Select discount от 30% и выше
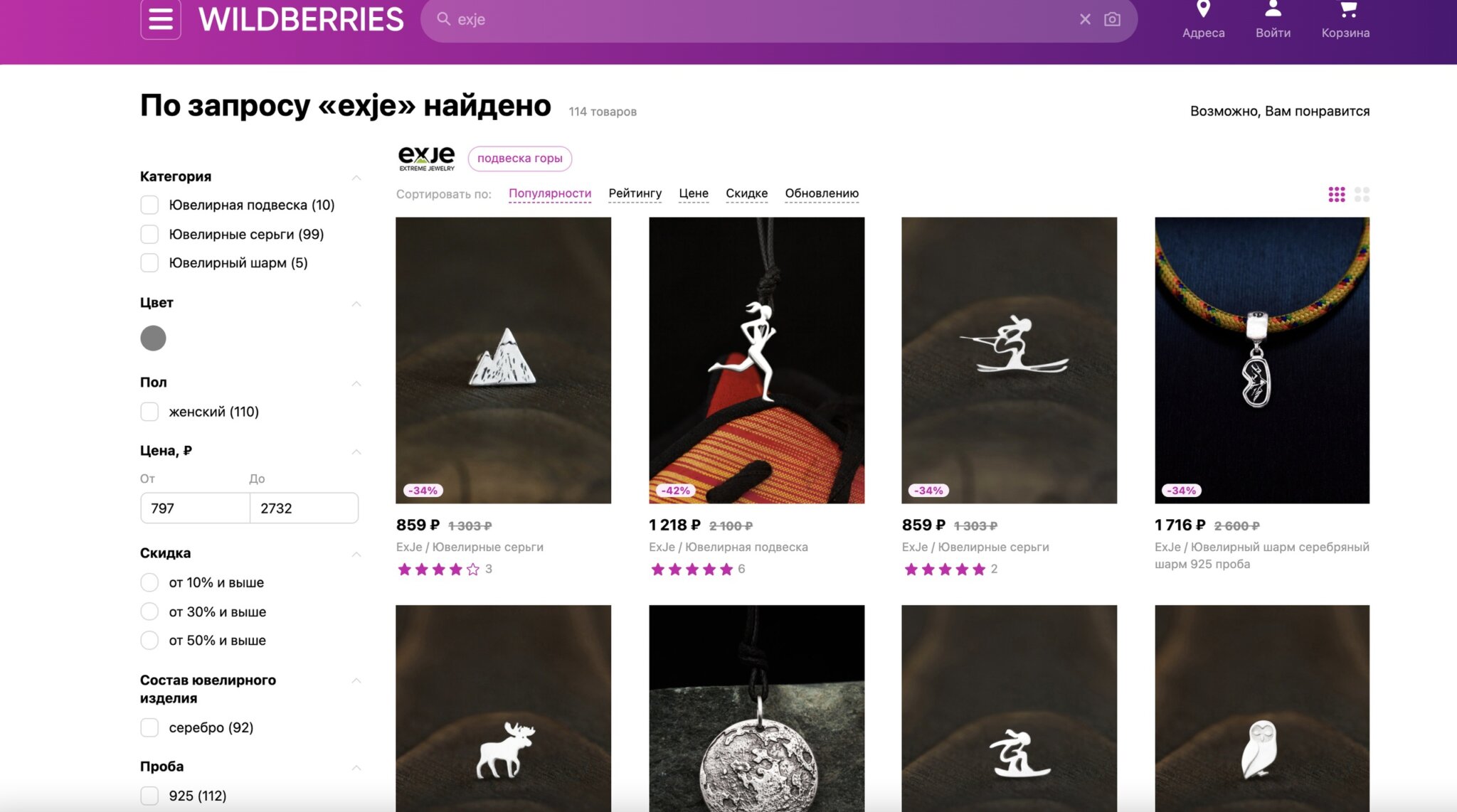 (x=149, y=611)
